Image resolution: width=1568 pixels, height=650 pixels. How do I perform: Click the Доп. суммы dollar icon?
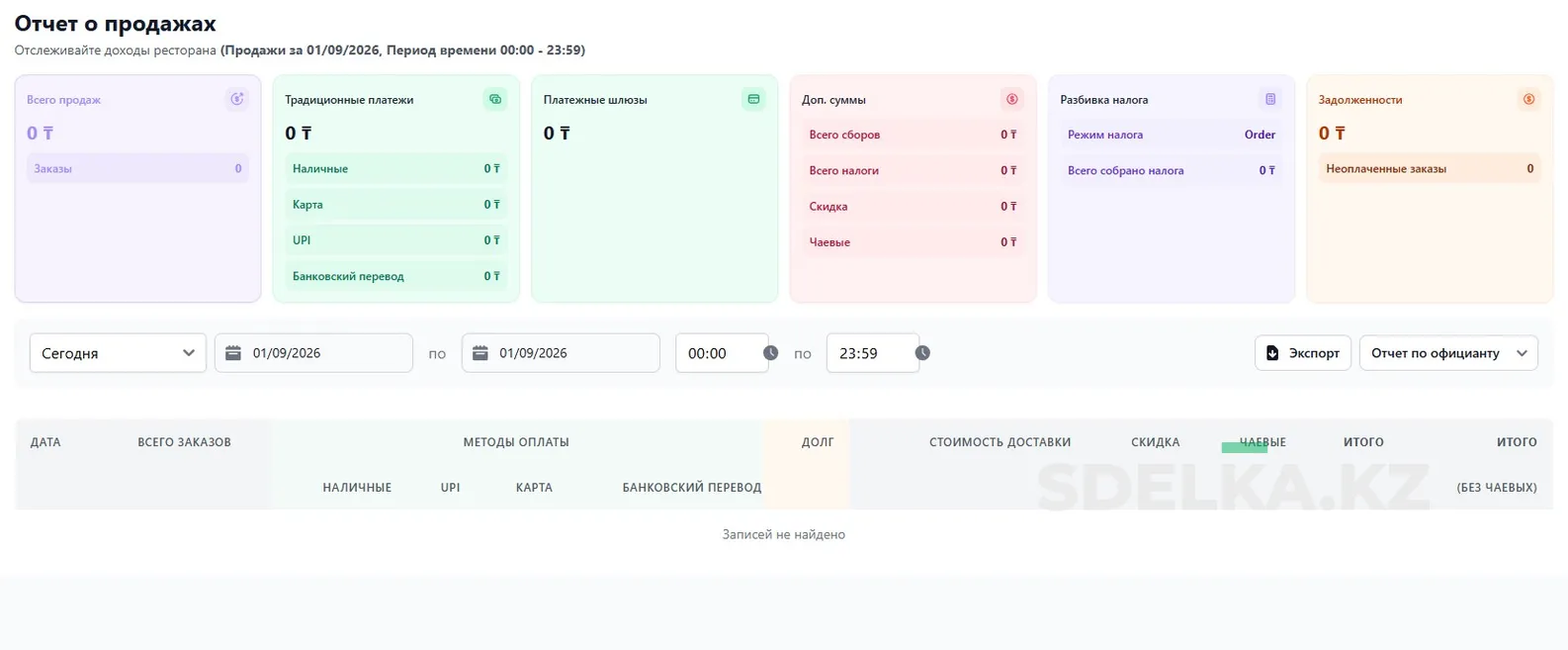pyautogui.click(x=1011, y=99)
